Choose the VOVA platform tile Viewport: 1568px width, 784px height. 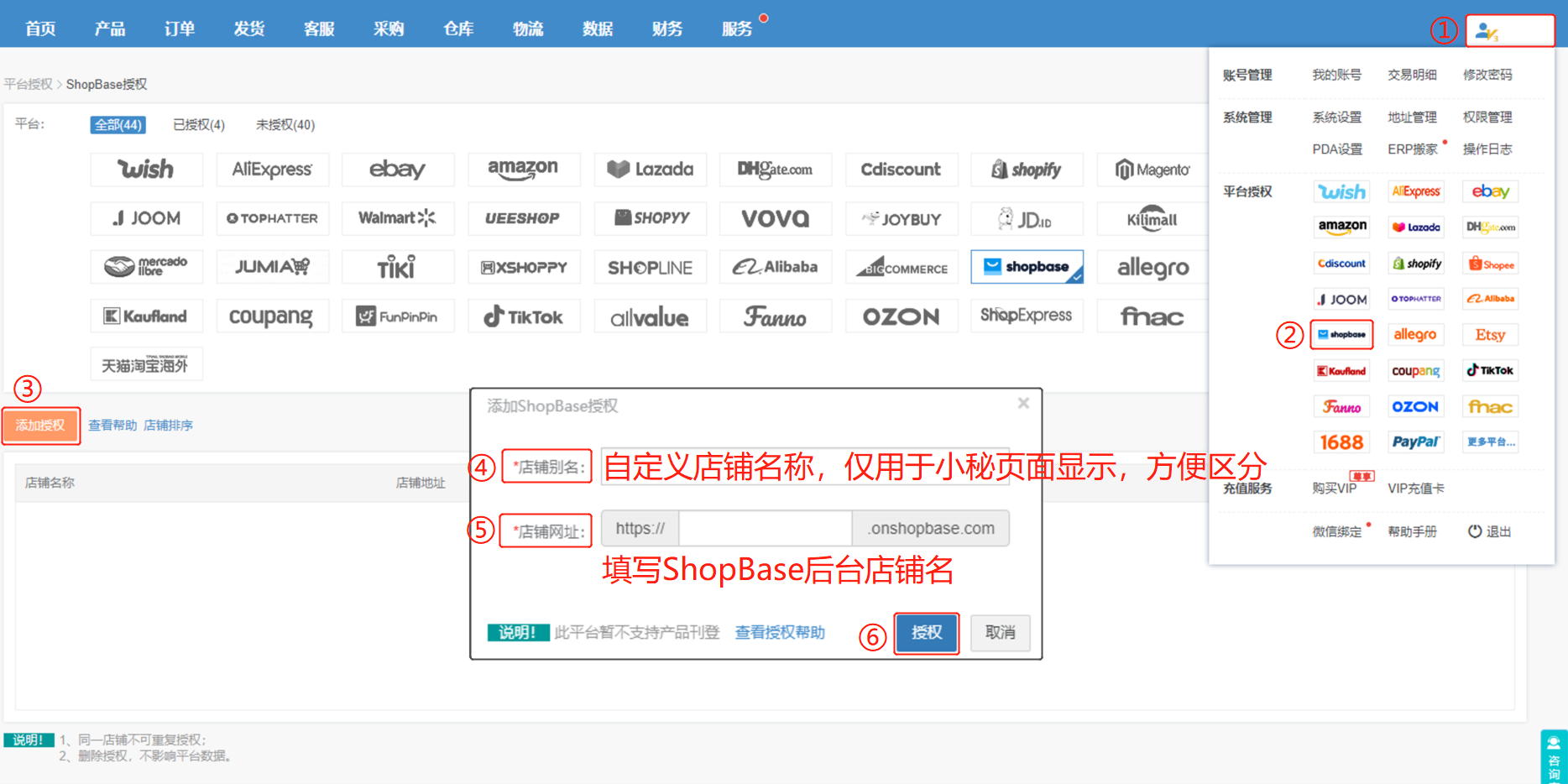776,218
